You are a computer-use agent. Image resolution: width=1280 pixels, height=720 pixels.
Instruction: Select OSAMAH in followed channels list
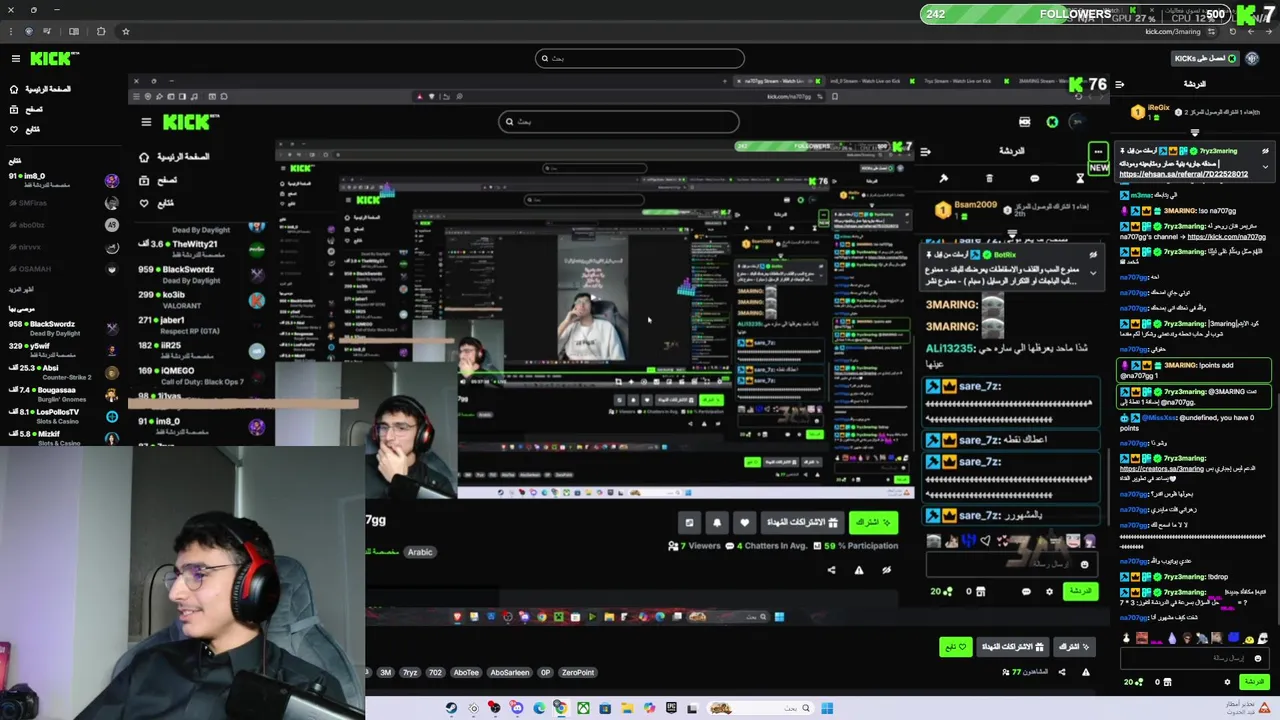tap(62, 269)
